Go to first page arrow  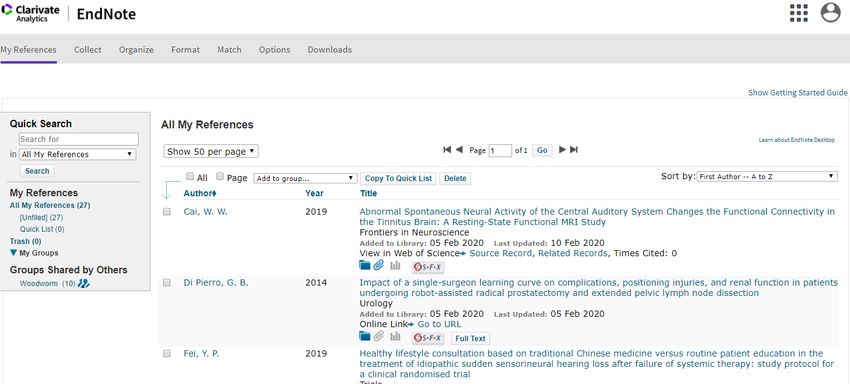(447, 150)
